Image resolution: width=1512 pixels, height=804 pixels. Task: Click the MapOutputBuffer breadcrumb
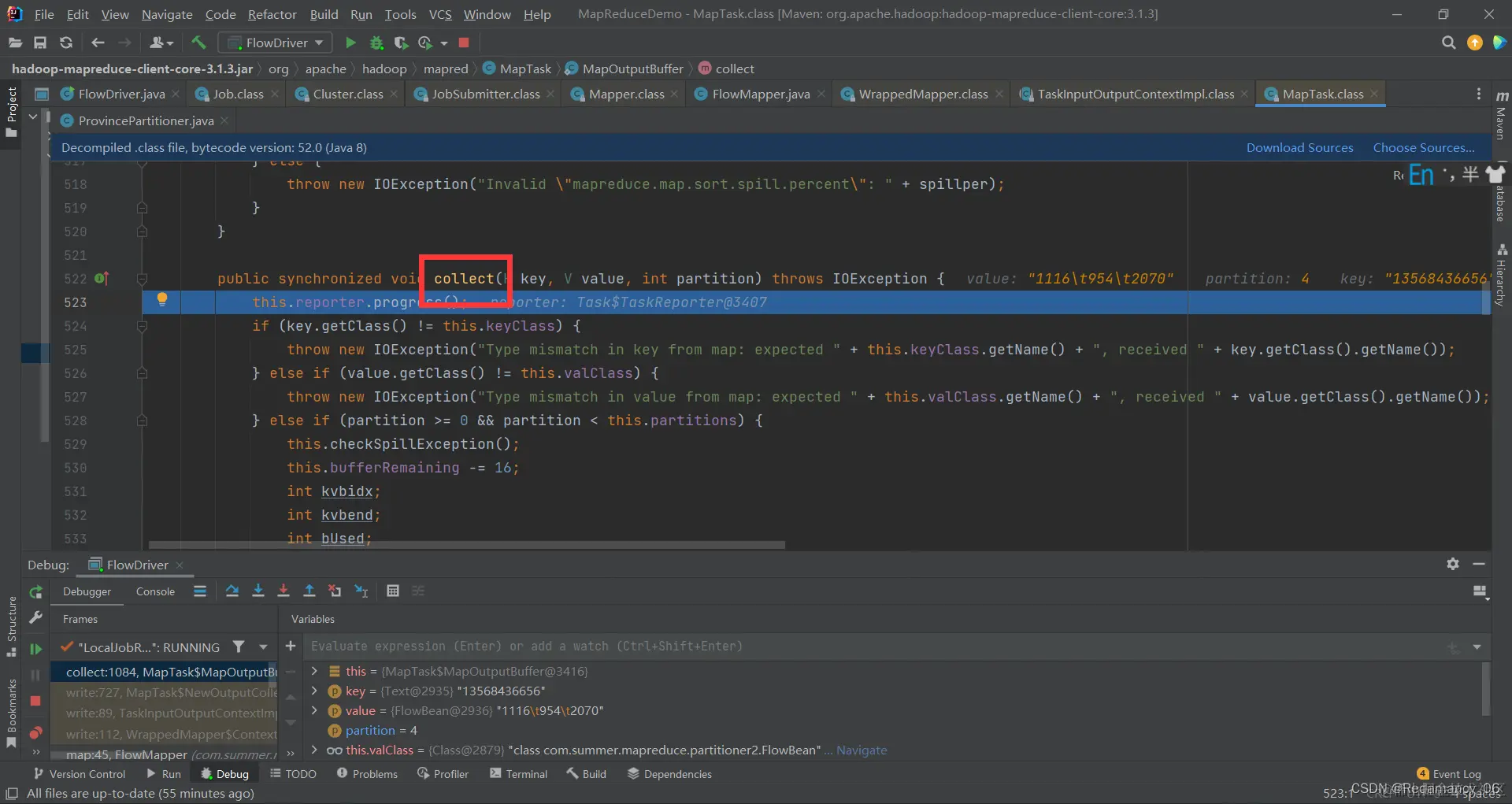(624, 69)
